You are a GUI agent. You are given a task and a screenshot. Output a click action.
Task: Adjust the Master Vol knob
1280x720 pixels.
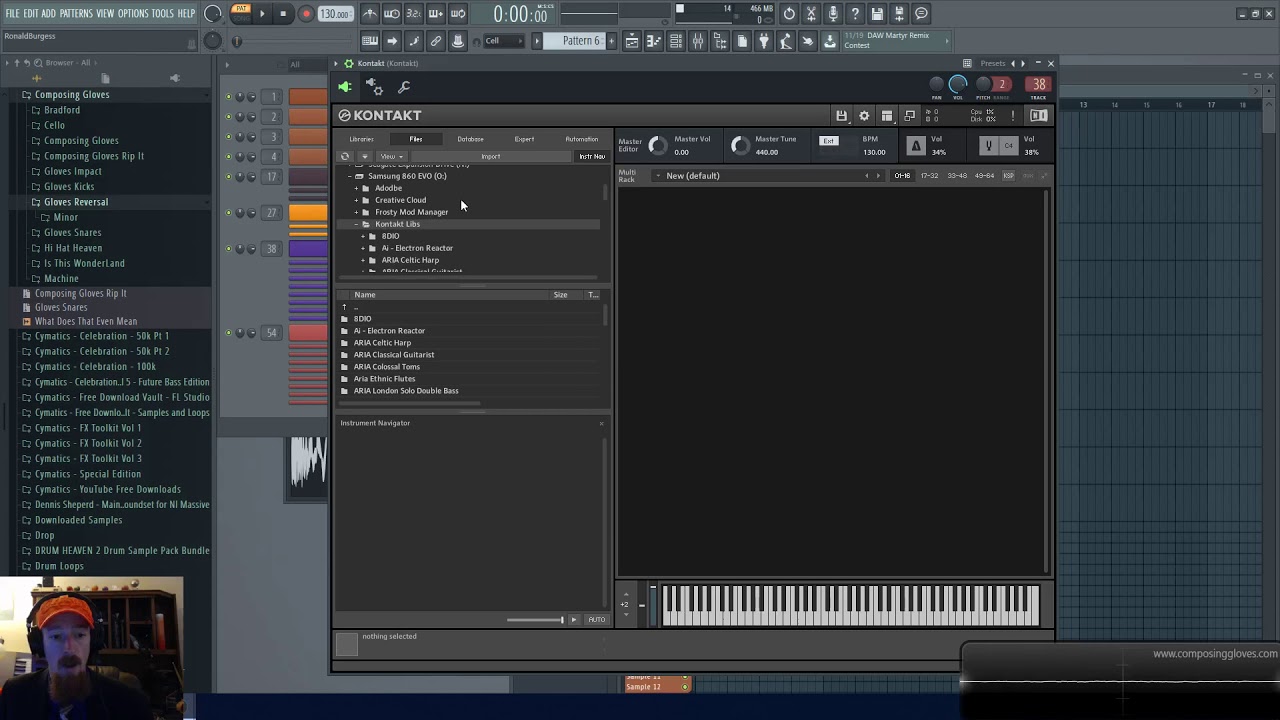click(657, 146)
